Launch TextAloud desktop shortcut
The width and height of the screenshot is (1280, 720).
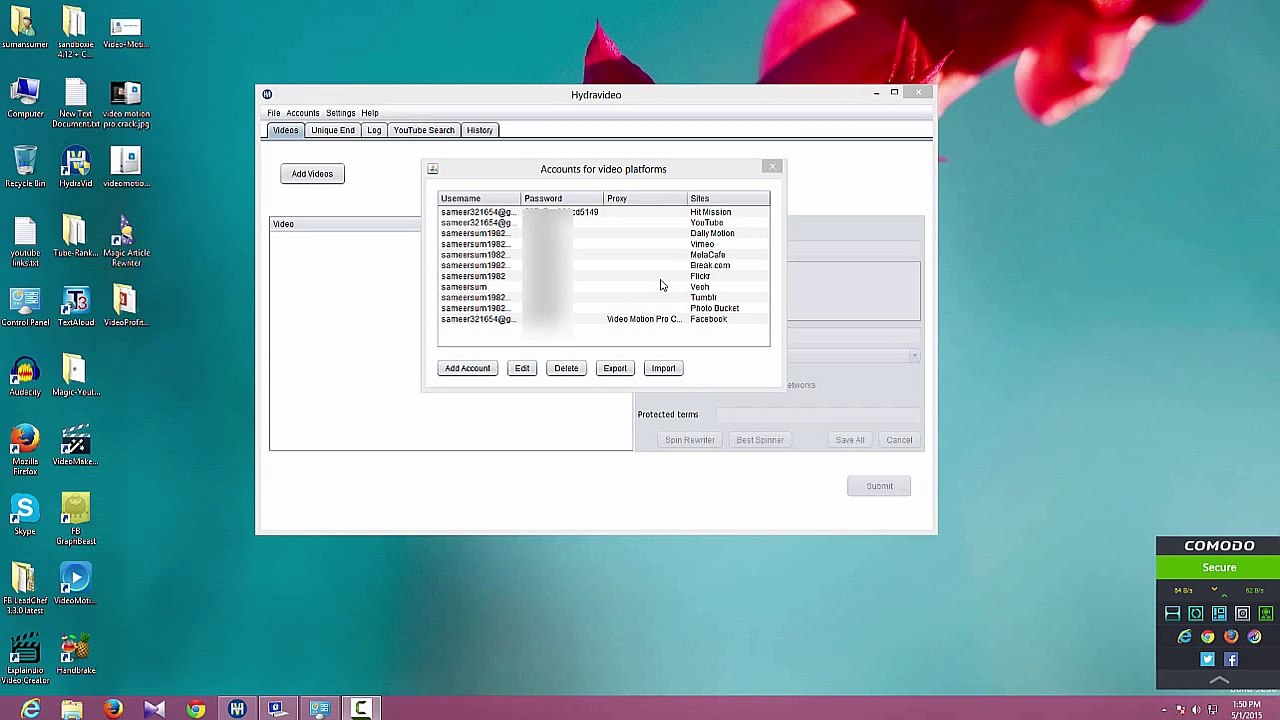point(75,306)
